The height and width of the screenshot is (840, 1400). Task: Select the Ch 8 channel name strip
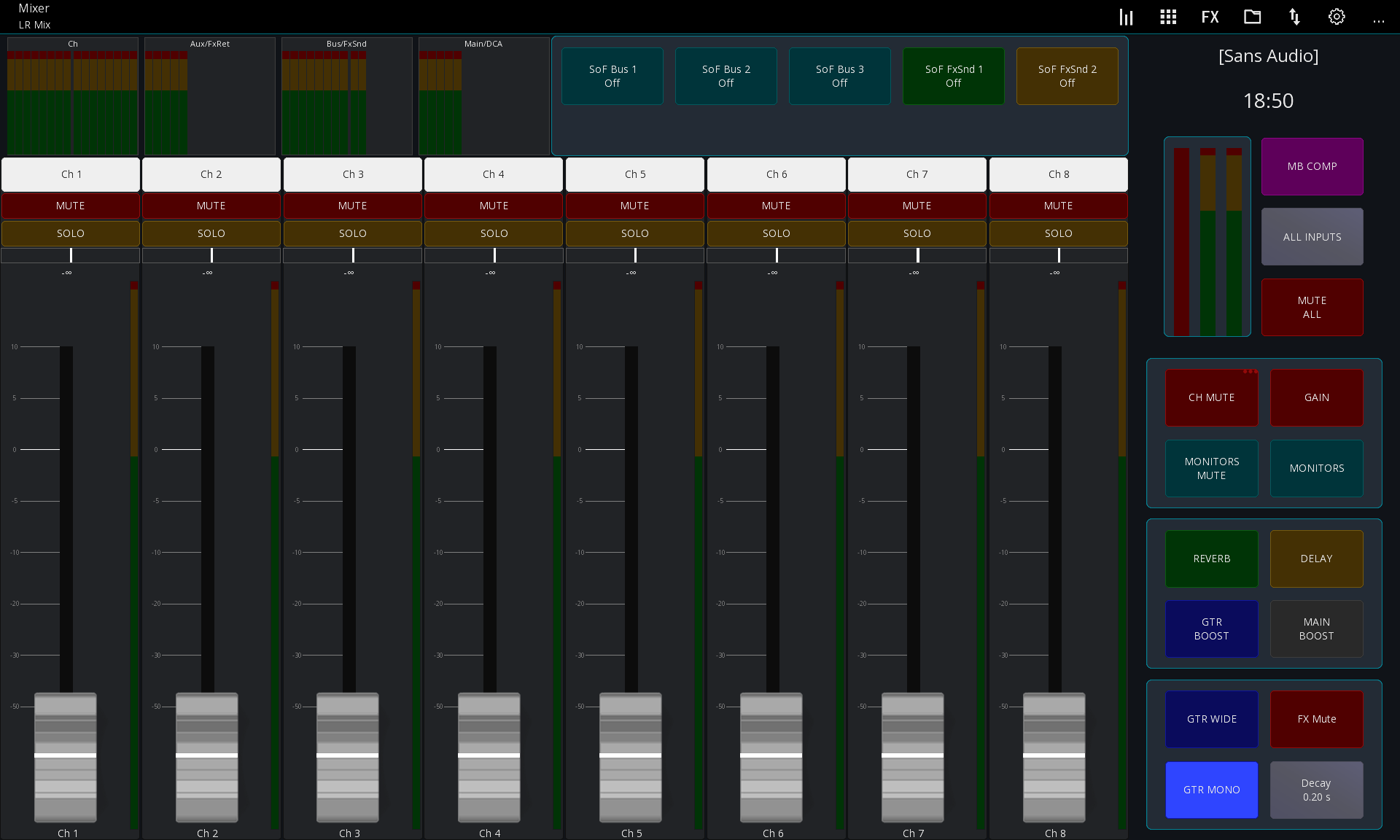1058,174
